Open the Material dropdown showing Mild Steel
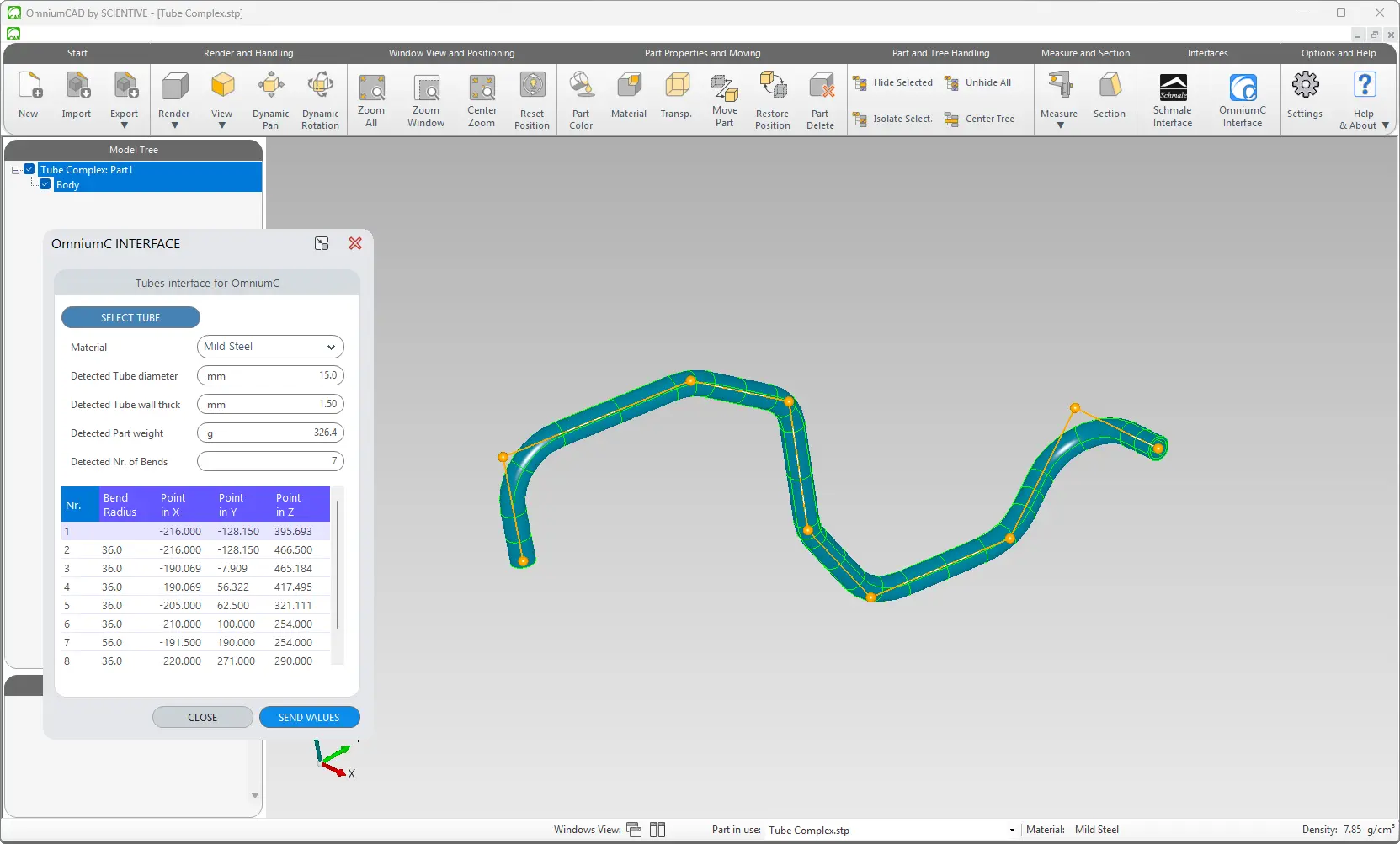This screenshot has width=1400, height=844. click(270, 347)
